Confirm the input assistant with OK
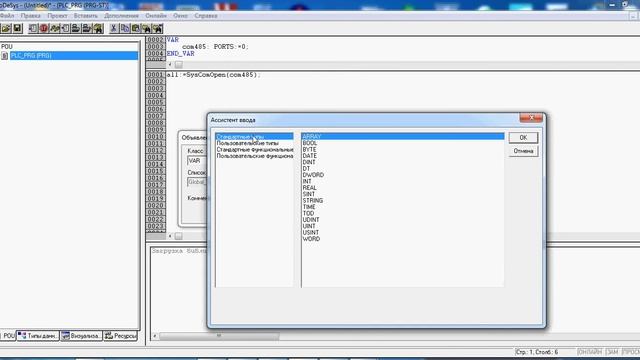 point(523,138)
